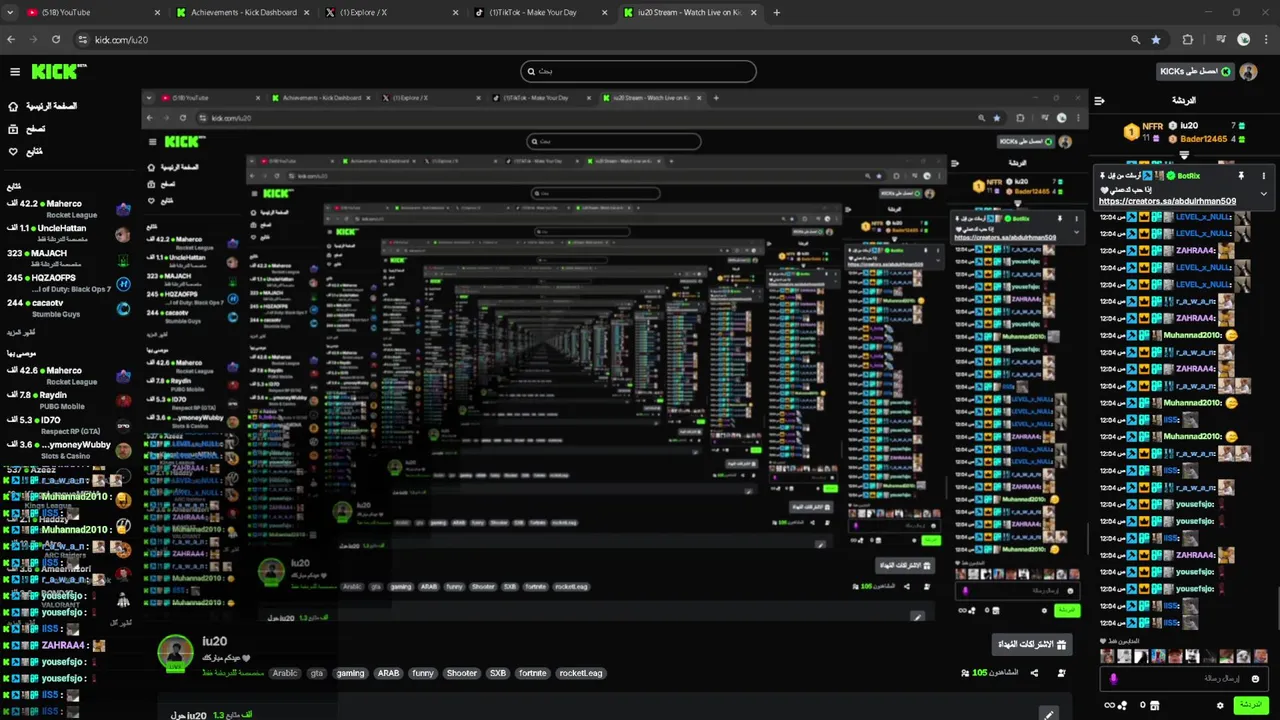1280x720 pixels.
Task: Open recommended channel ID7O Respect RP
Action: point(68,425)
